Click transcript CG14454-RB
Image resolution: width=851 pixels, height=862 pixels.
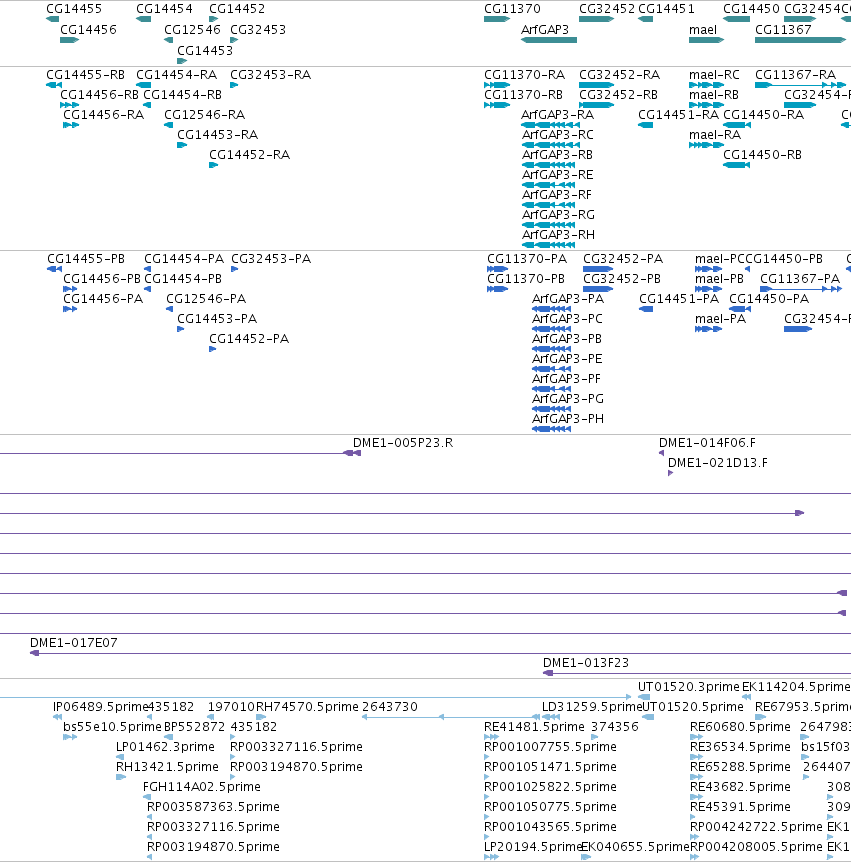(147, 105)
